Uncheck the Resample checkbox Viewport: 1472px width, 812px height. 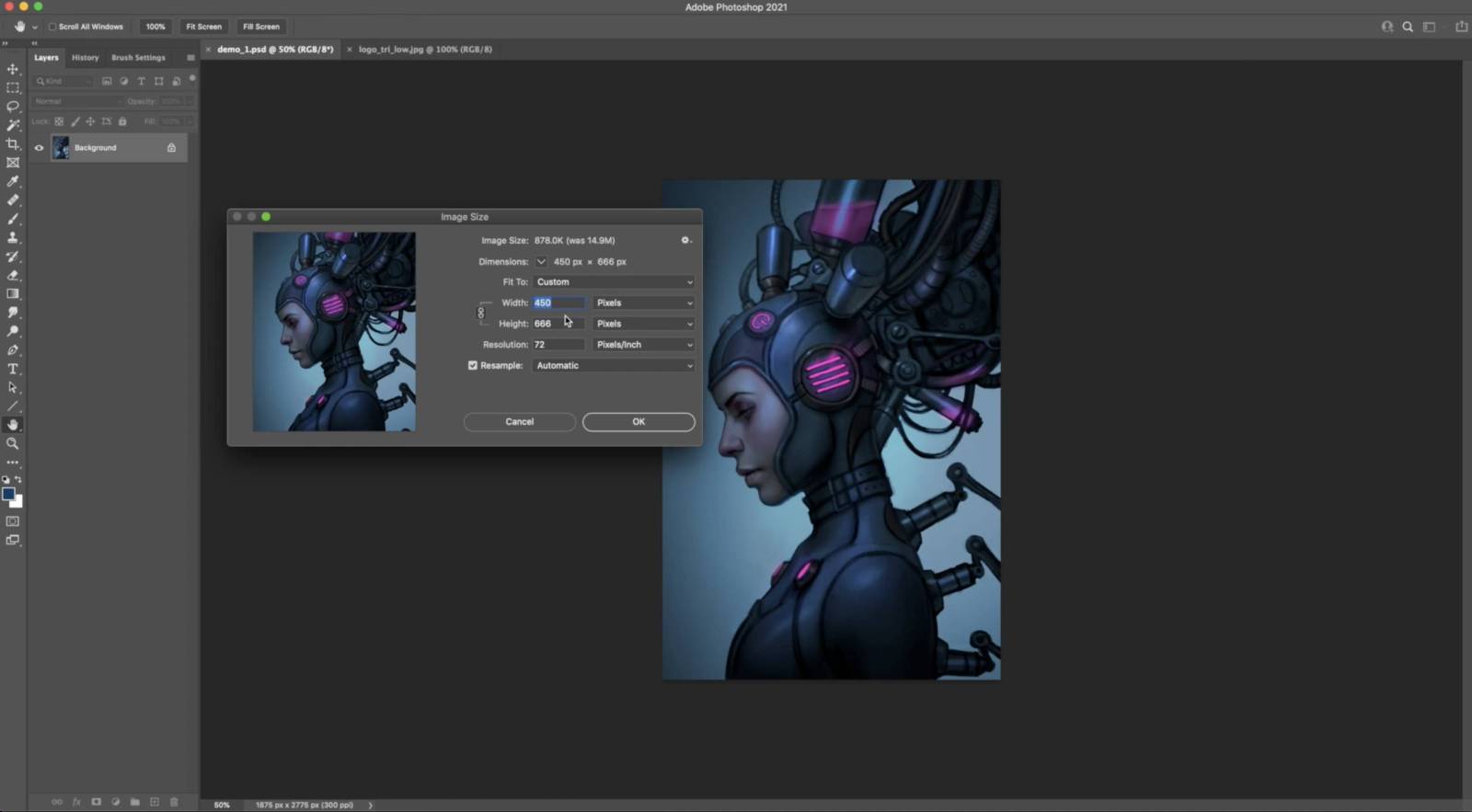(x=473, y=365)
